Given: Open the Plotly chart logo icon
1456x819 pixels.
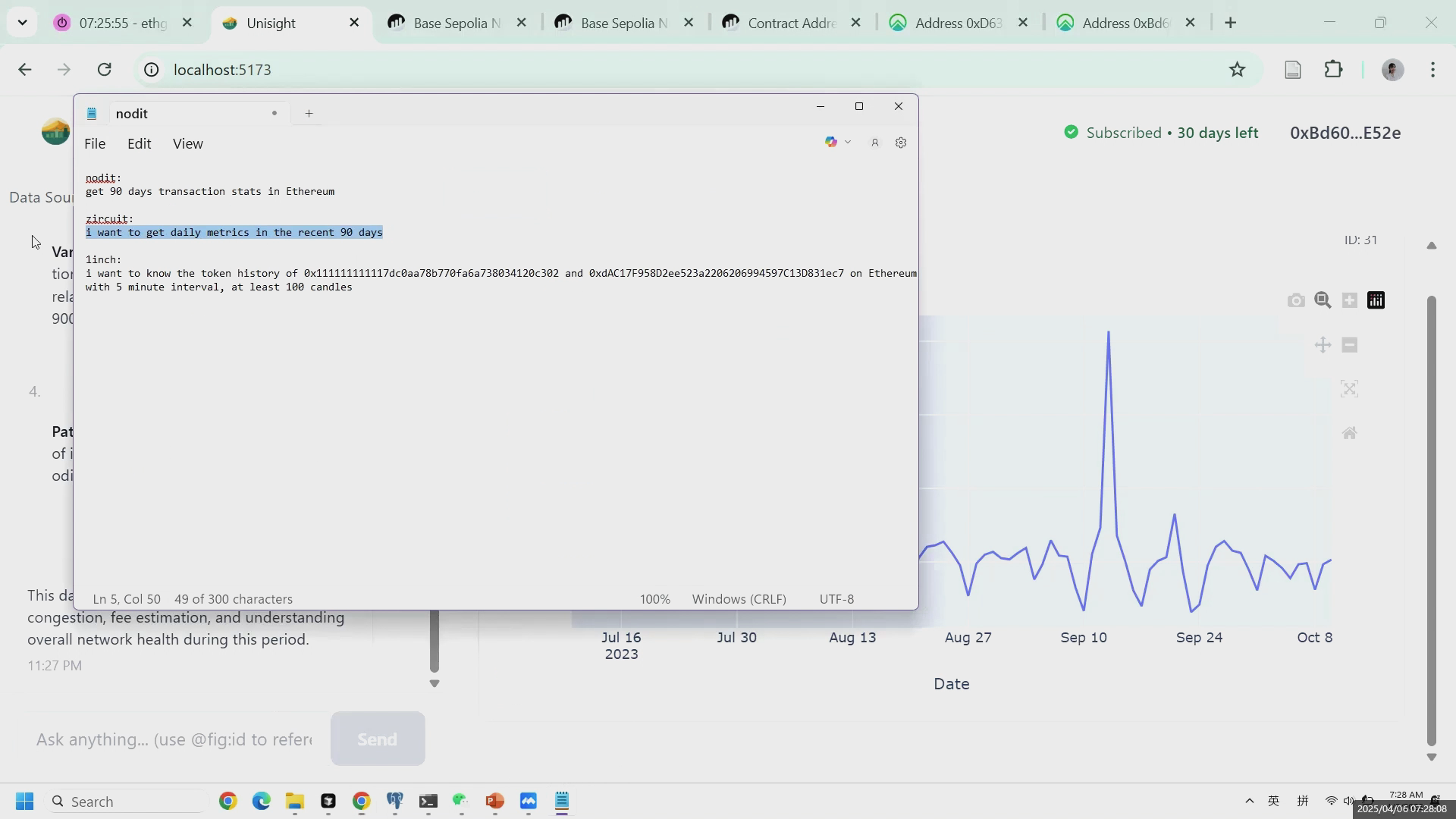Looking at the screenshot, I should point(1376,301).
